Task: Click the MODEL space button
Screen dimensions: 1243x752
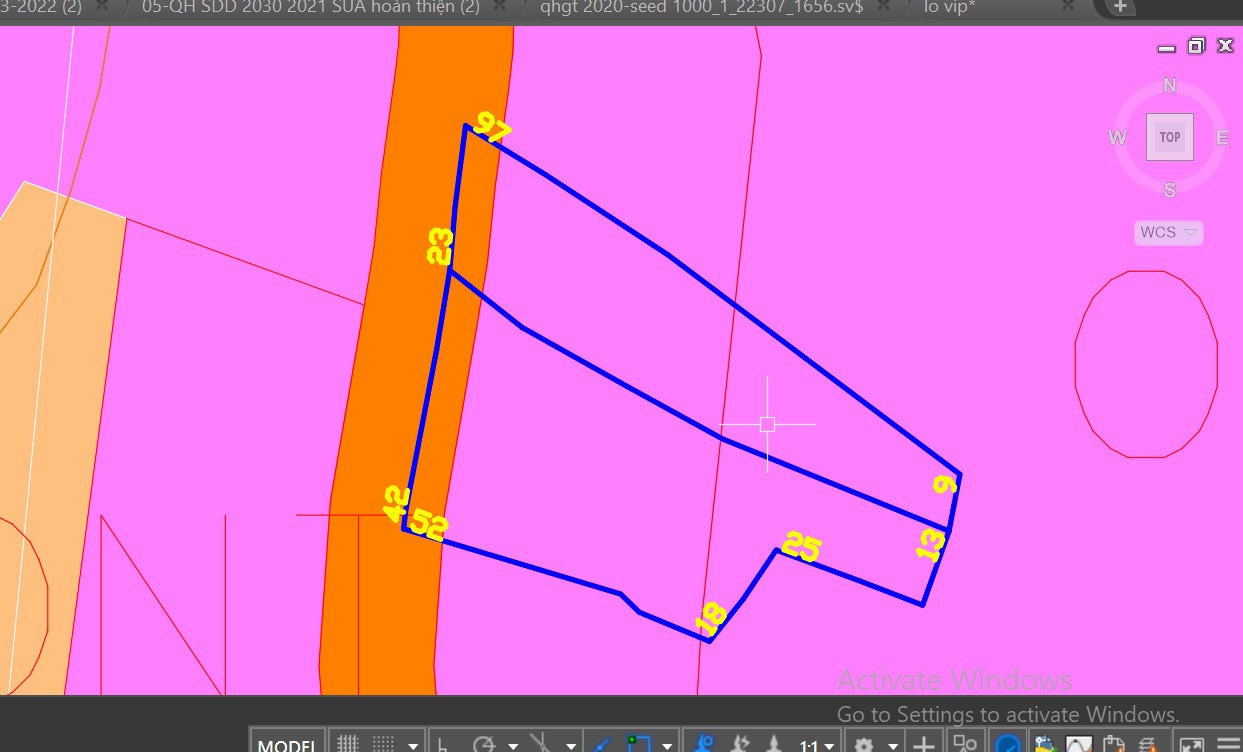Action: (x=287, y=745)
